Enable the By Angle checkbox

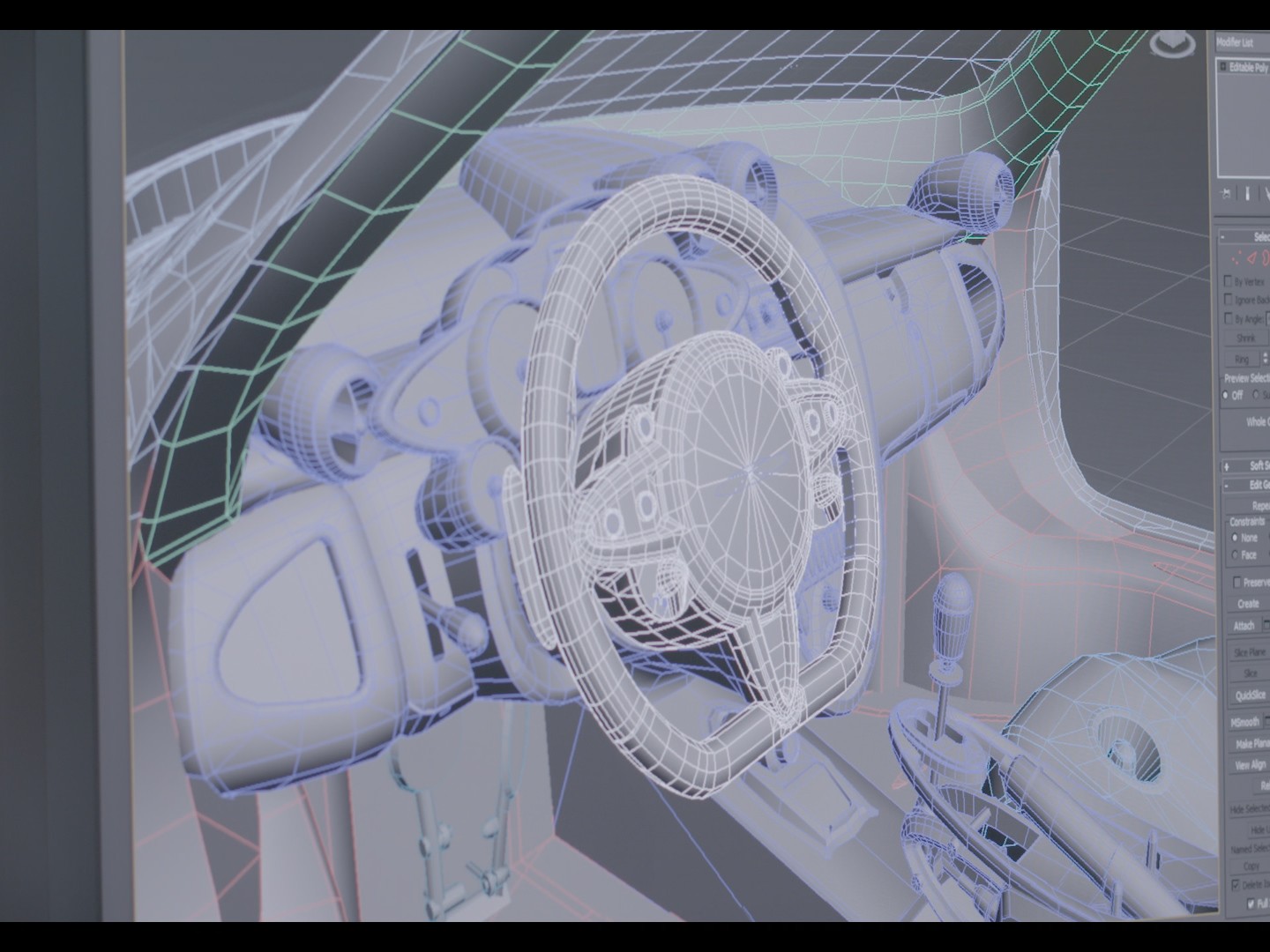[x=1228, y=319]
